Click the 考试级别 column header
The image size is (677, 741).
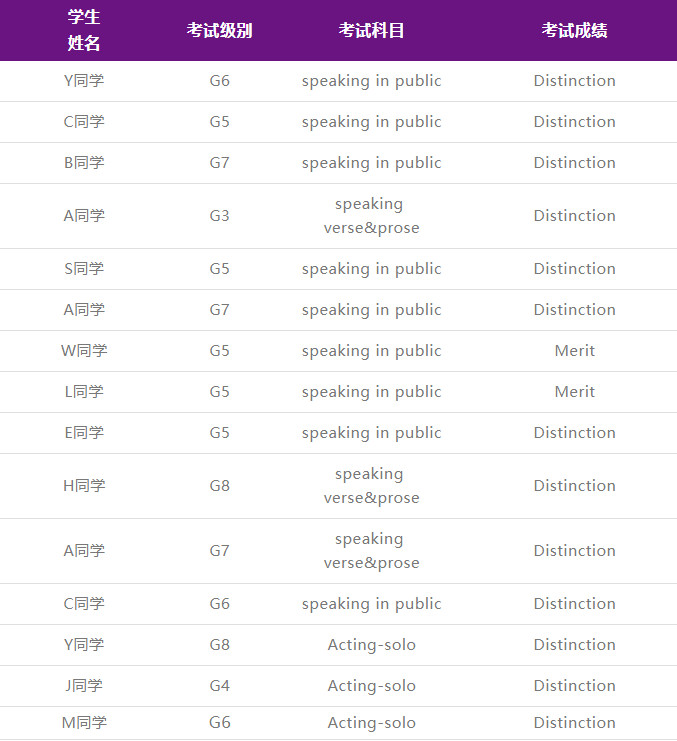click(219, 30)
